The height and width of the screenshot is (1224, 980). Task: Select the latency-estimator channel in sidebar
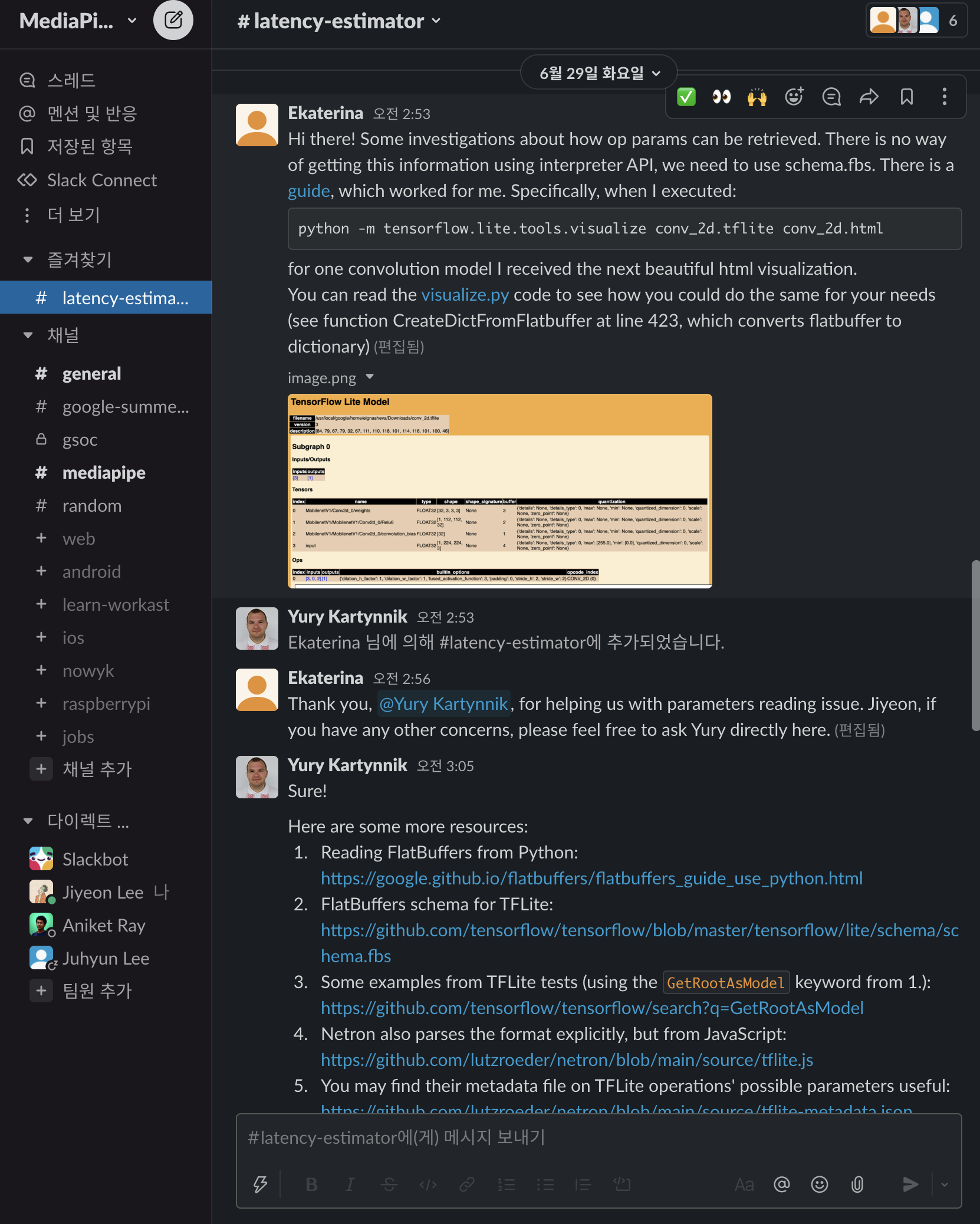click(106, 298)
